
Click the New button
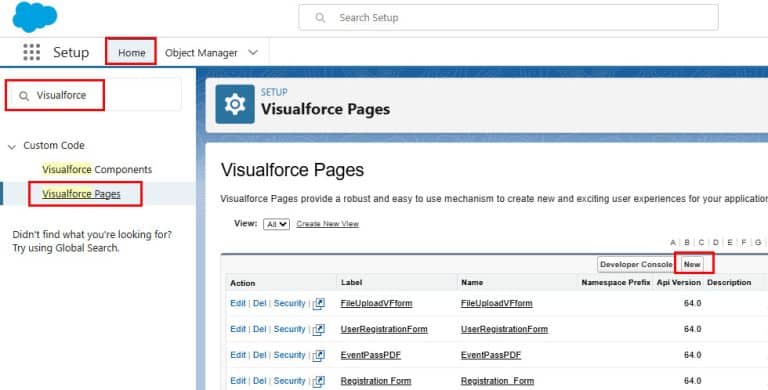tap(692, 264)
